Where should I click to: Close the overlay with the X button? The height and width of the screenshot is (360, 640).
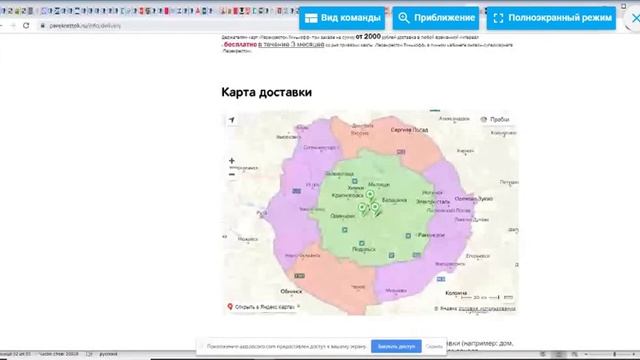[635, 18]
